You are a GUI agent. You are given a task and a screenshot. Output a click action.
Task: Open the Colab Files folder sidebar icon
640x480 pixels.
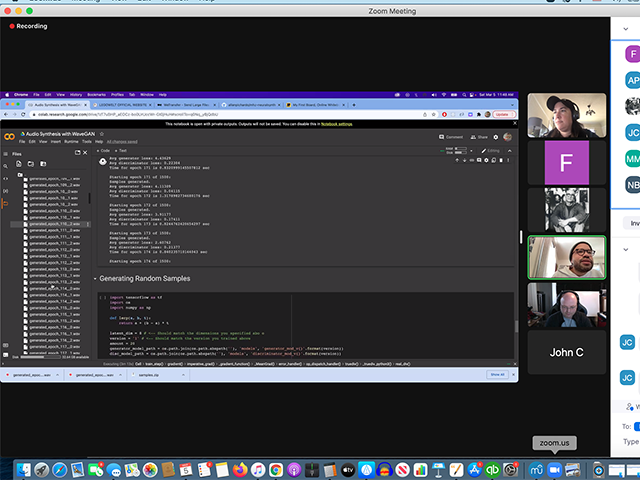click(7, 204)
